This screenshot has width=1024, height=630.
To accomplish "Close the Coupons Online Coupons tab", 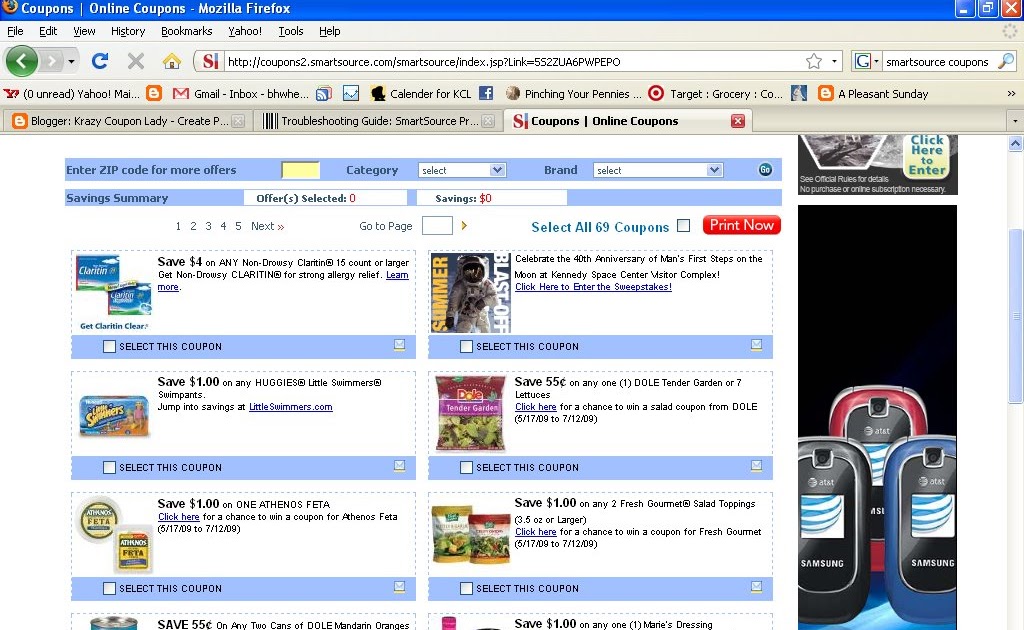I will click(x=738, y=121).
